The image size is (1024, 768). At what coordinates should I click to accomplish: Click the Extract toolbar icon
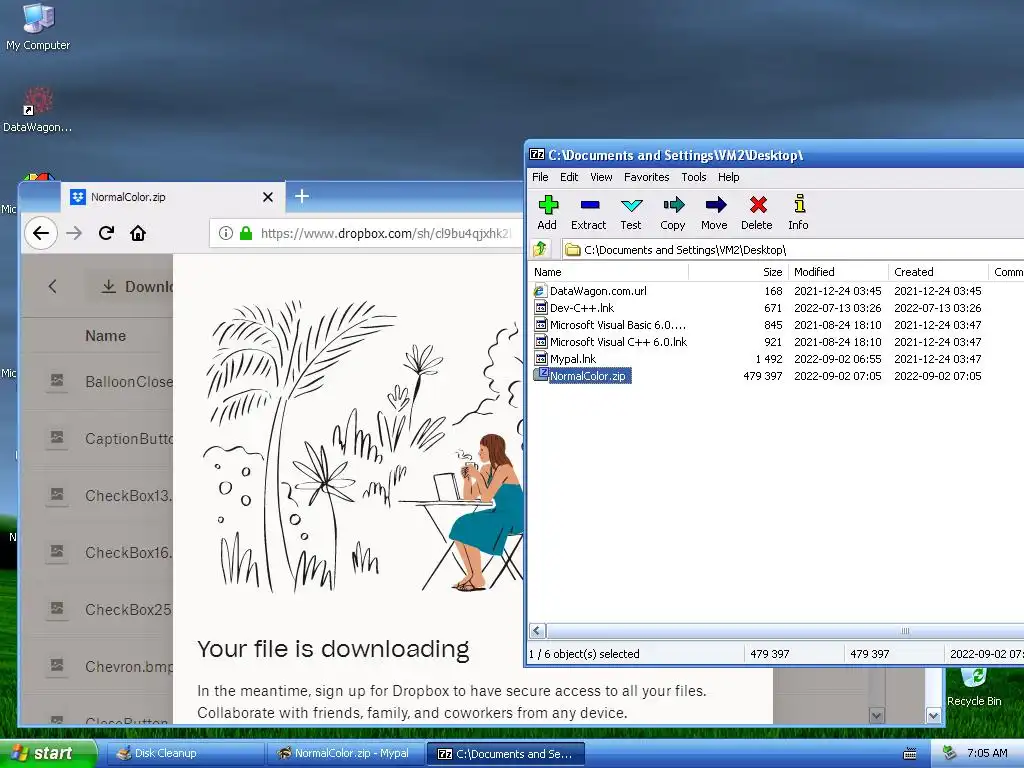coord(588,213)
